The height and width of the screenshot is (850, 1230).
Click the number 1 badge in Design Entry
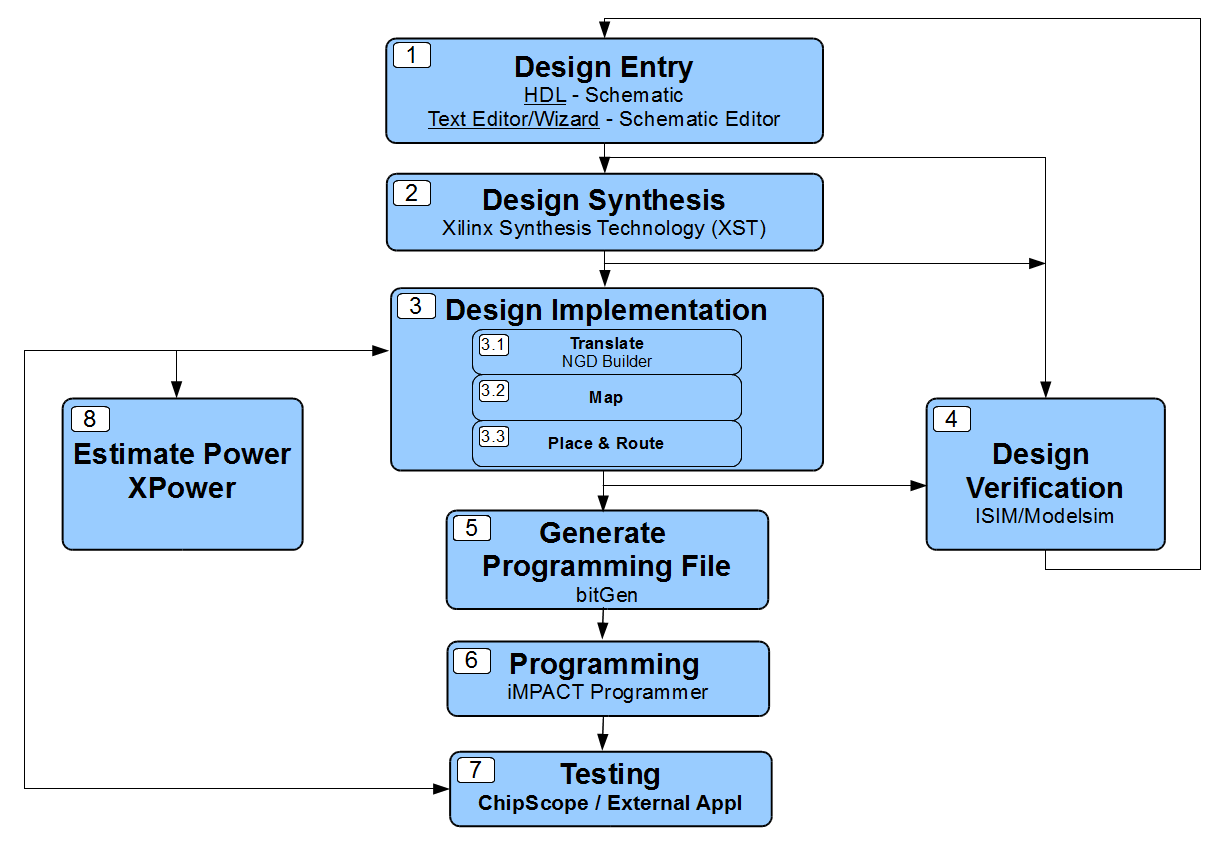tap(412, 55)
